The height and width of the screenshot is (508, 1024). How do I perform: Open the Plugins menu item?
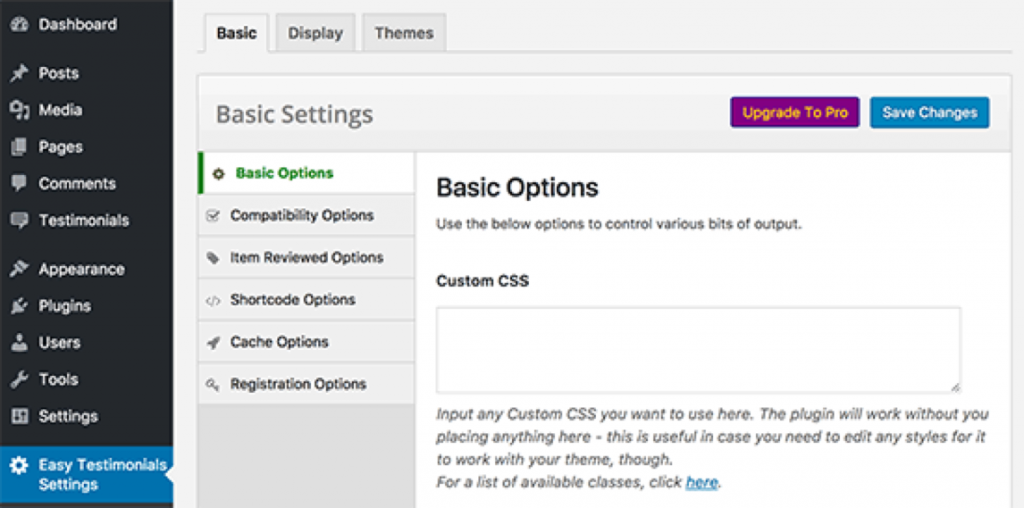[86, 306]
